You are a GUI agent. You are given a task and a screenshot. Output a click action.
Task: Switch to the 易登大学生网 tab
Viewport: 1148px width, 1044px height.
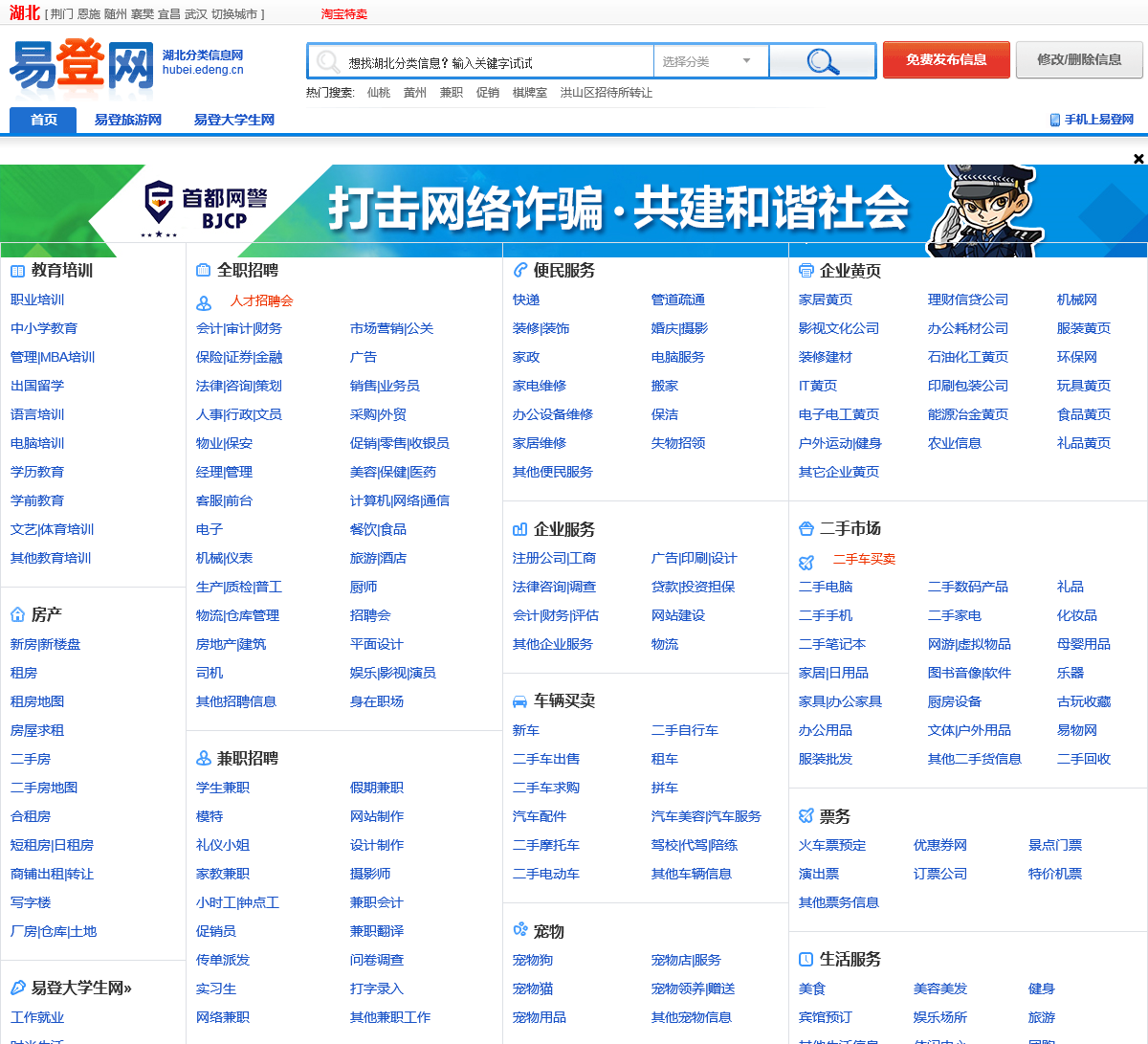click(234, 120)
